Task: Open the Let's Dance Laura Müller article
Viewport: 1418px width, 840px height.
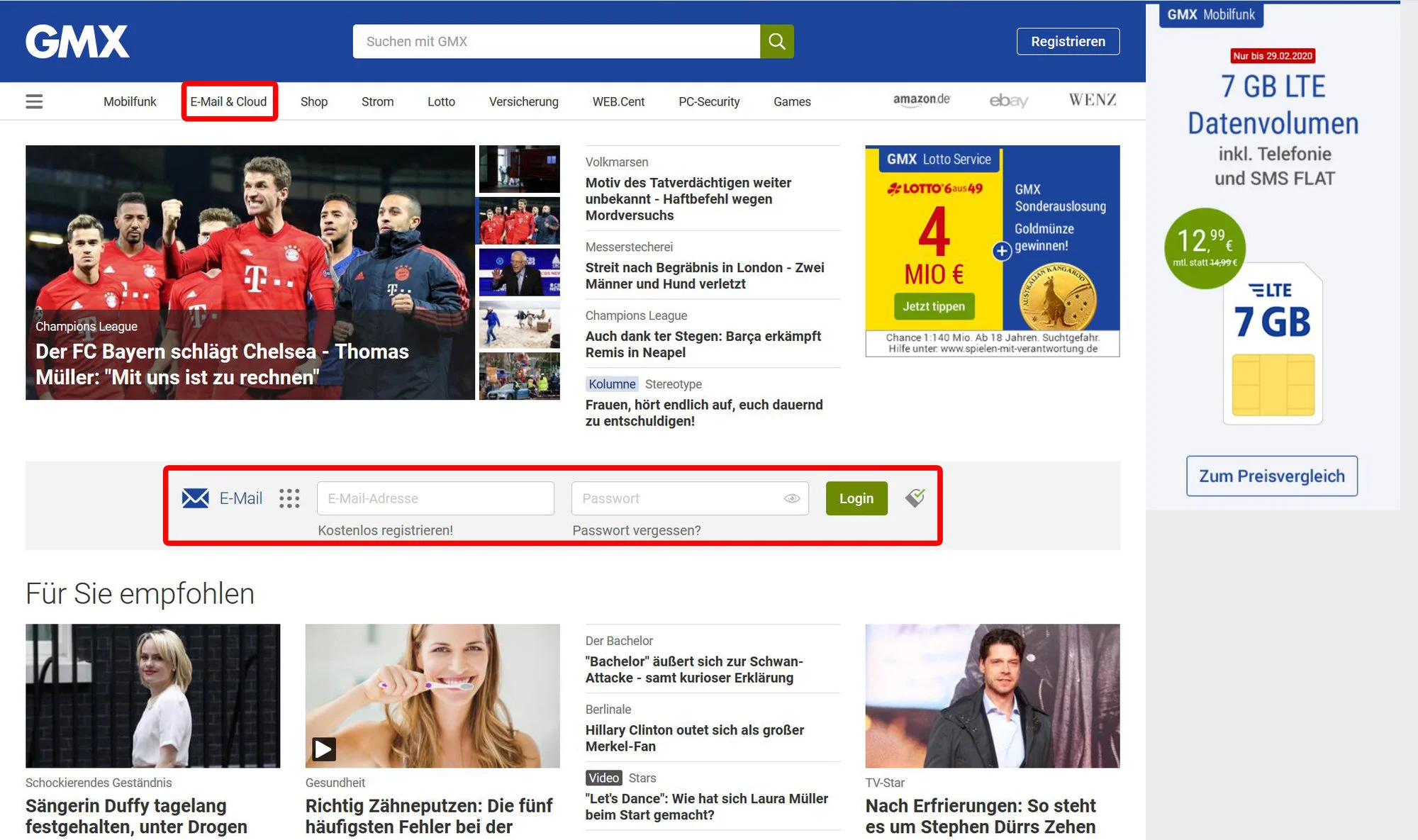Action: point(707,807)
